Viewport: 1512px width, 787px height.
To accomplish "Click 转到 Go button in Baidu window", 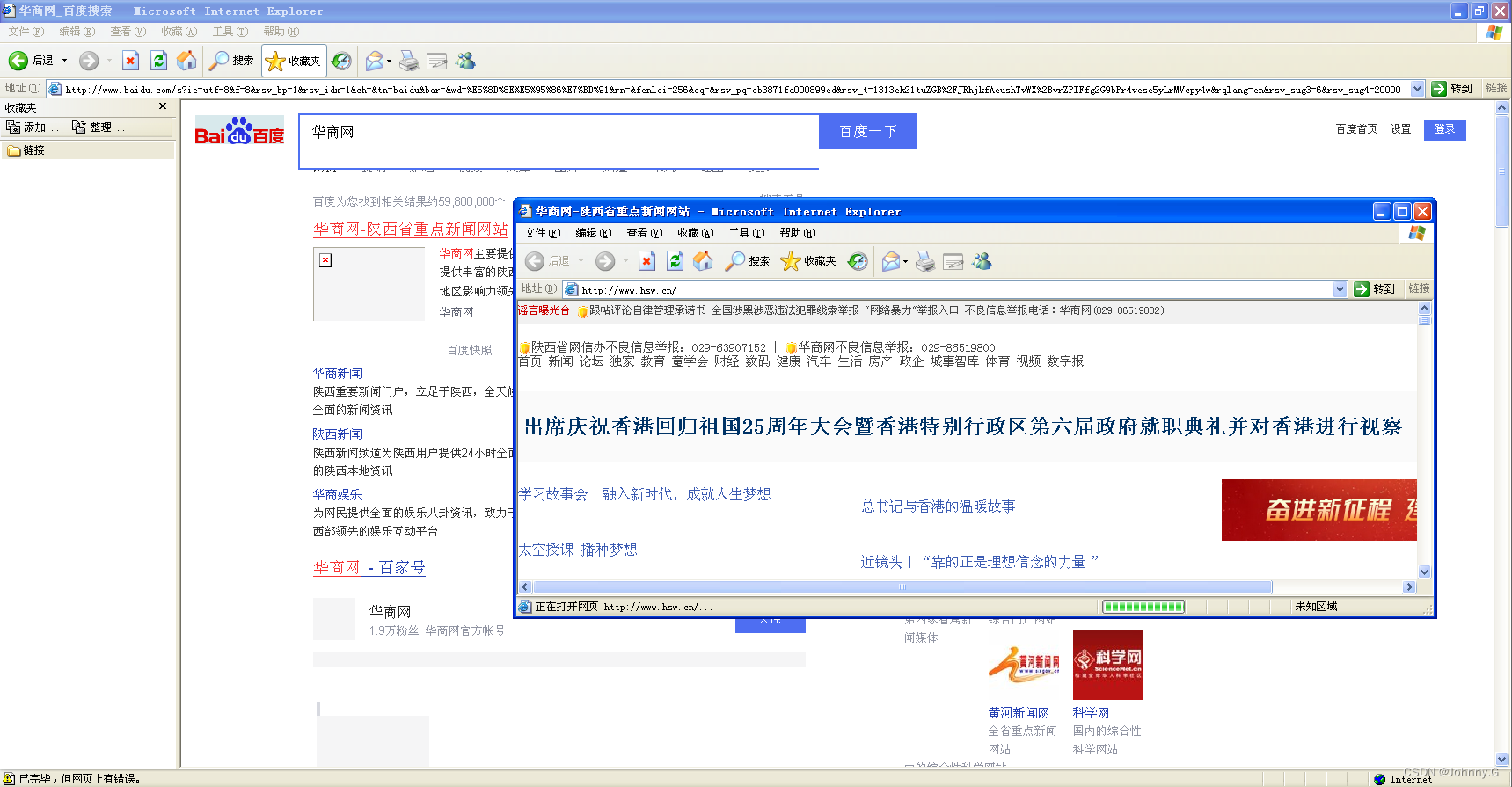I will (x=1452, y=89).
